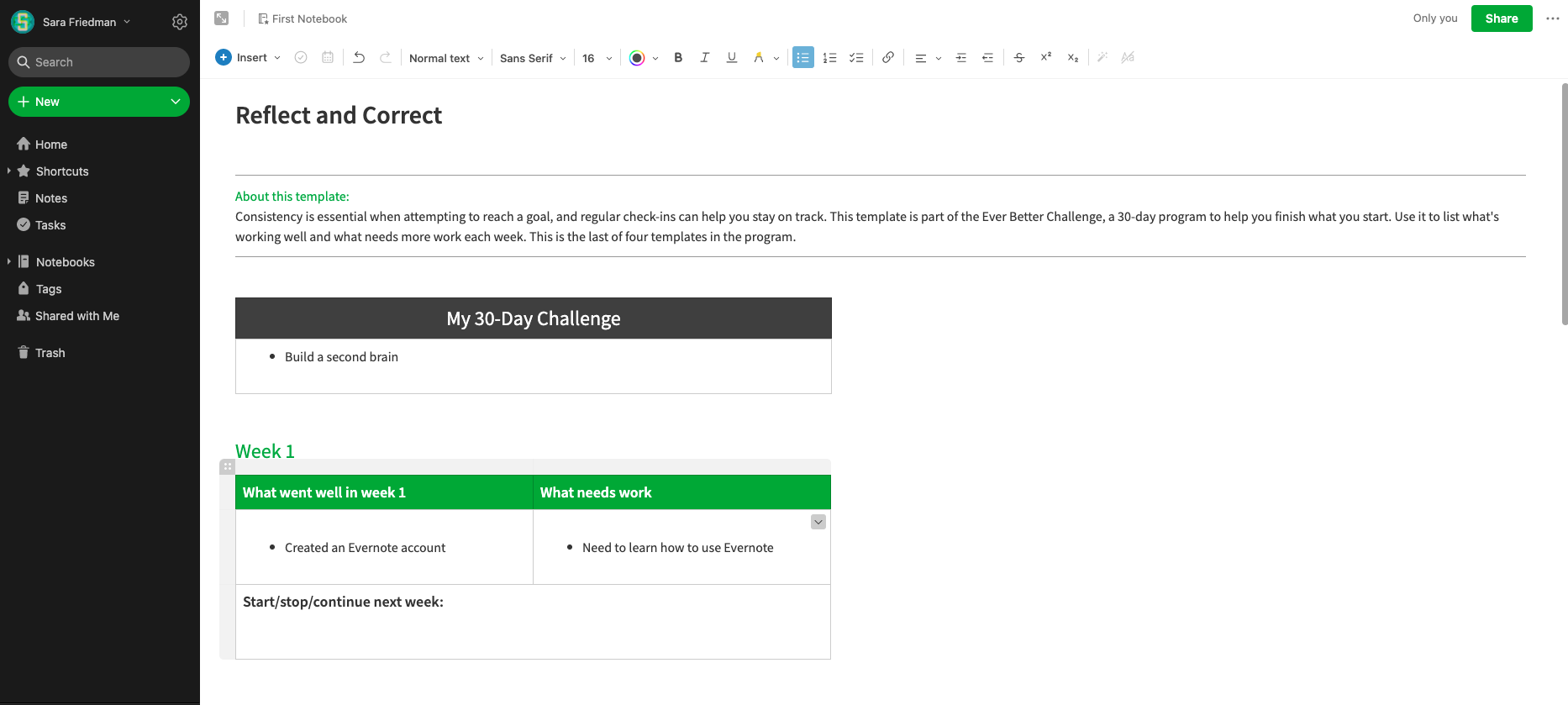This screenshot has height=705, width=1568.
Task: Open table cell options dropdown
Action: click(818, 522)
